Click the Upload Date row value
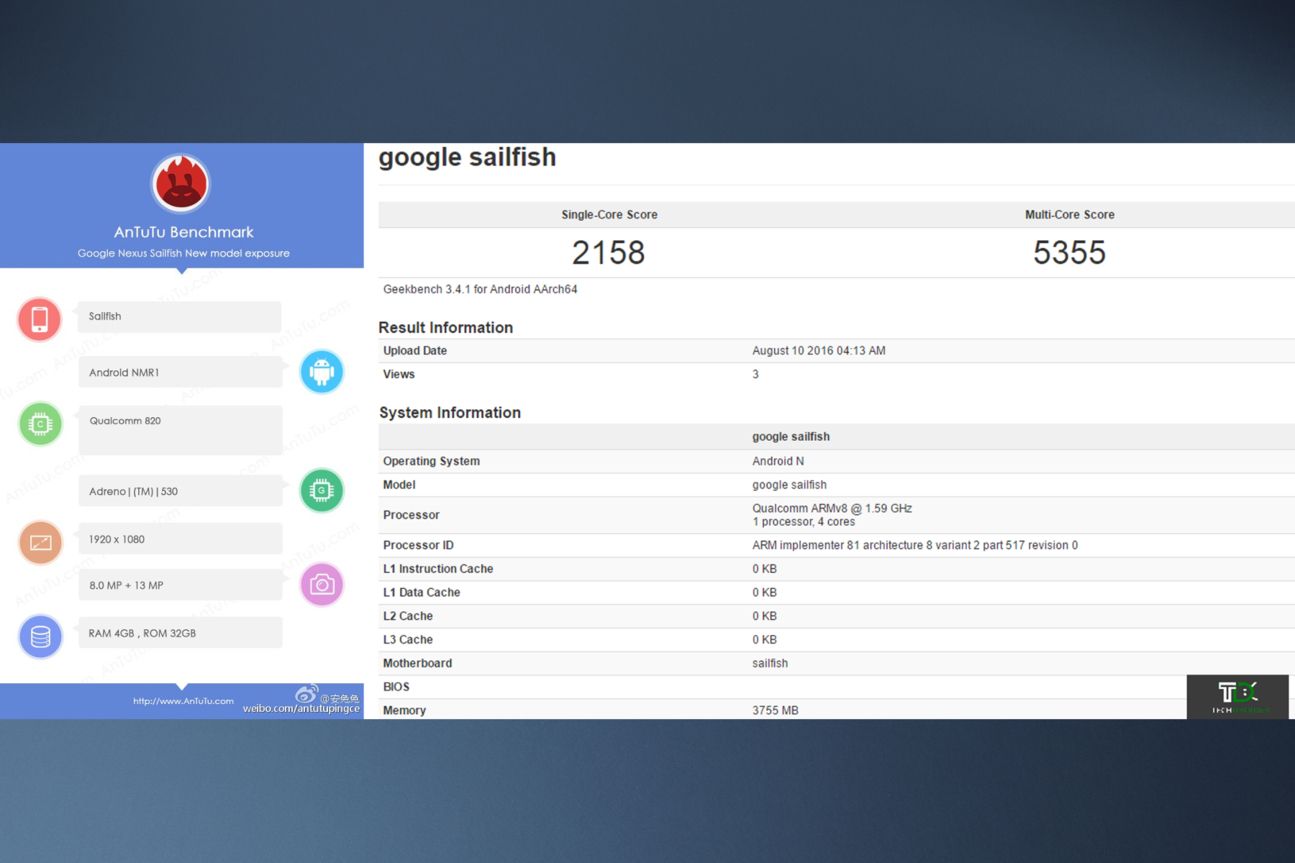This screenshot has width=1295, height=863. click(818, 351)
